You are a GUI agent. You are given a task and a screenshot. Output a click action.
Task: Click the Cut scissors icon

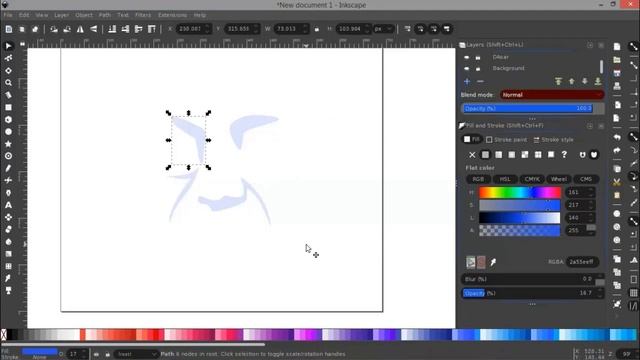coord(617,182)
